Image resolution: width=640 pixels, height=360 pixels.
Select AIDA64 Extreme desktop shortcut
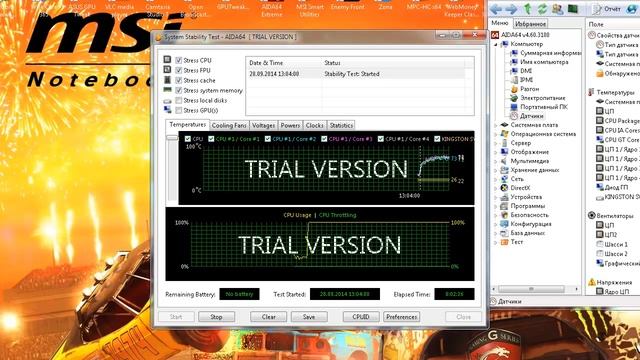pyautogui.click(x=271, y=9)
